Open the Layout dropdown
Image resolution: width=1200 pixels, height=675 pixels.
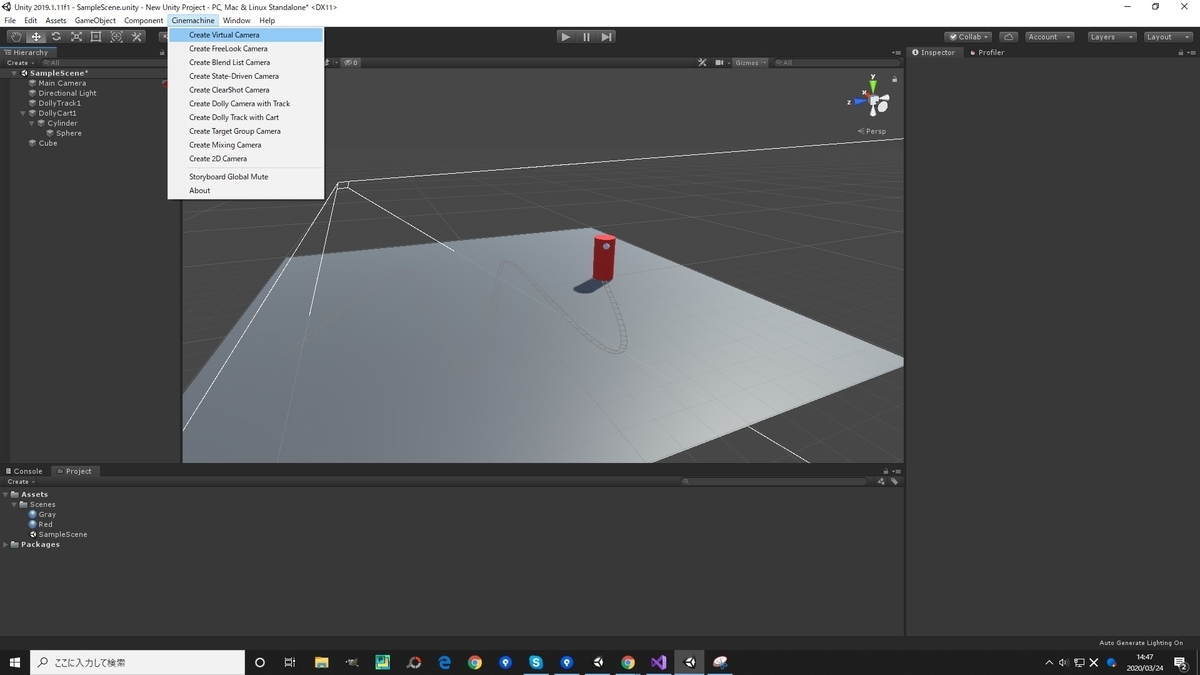click(1167, 37)
